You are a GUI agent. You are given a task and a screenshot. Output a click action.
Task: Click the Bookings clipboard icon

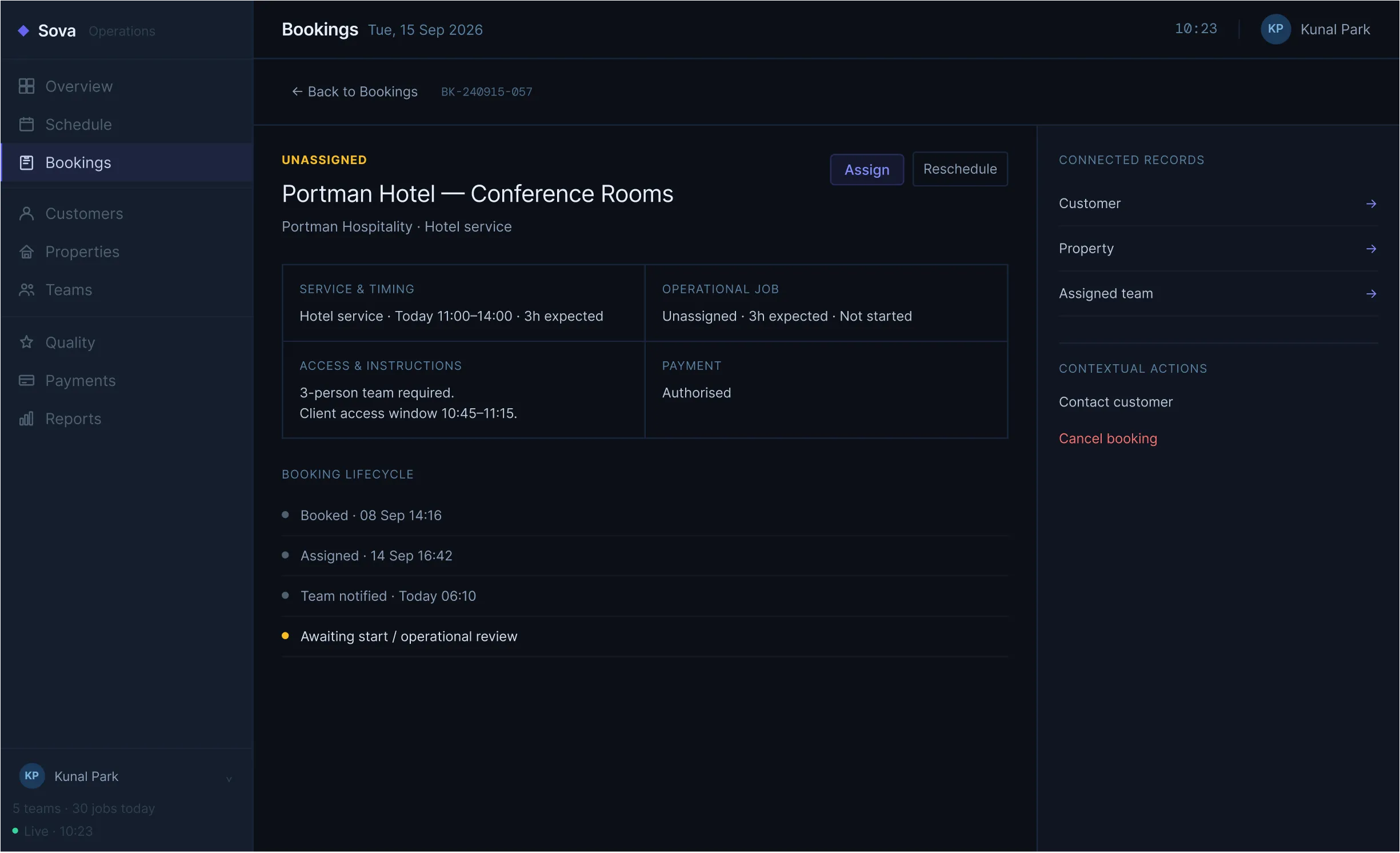click(x=26, y=162)
